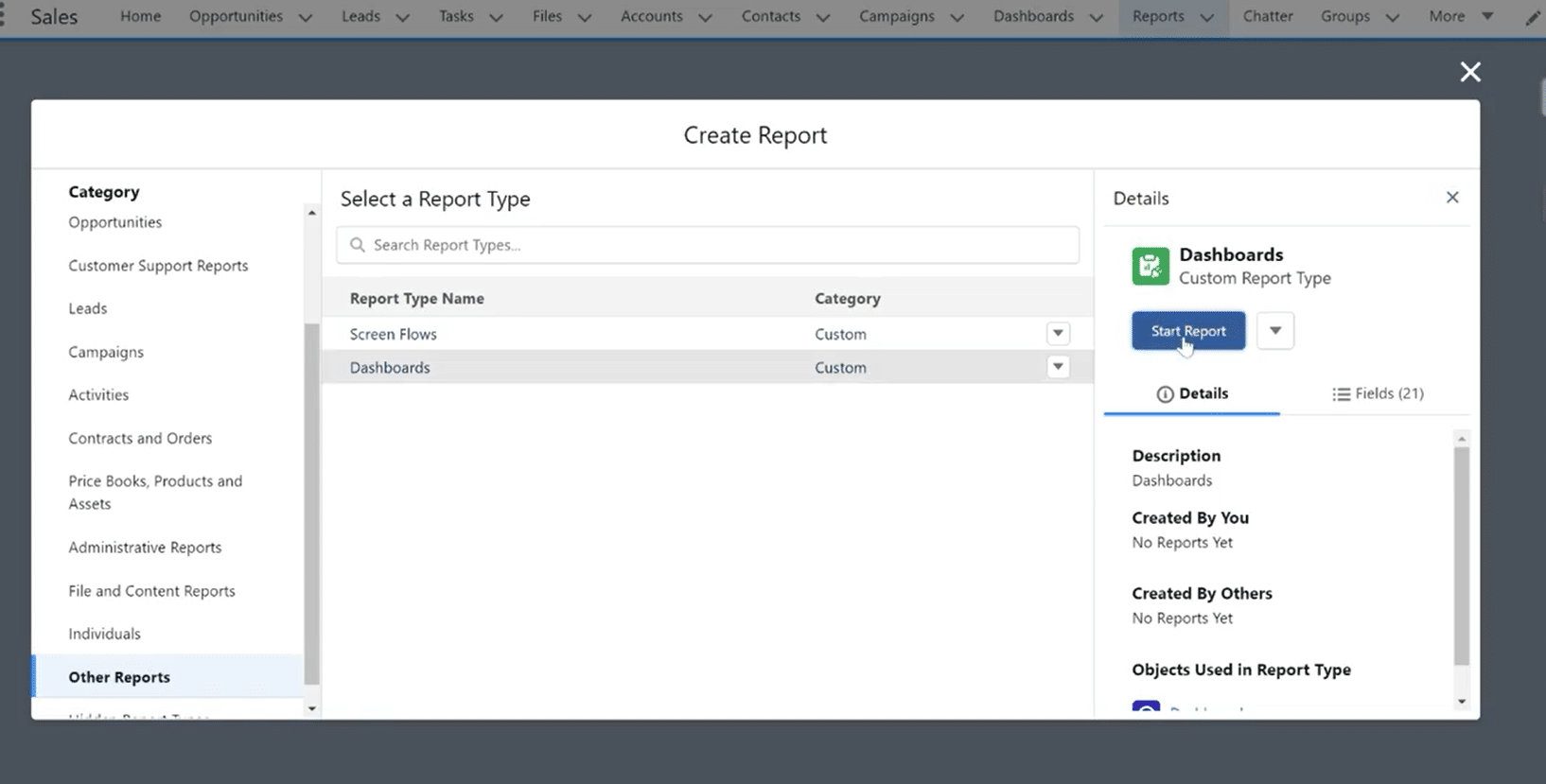Open the More navigation menu
Image resolution: width=1546 pixels, height=784 pixels.
pyautogui.click(x=1461, y=16)
